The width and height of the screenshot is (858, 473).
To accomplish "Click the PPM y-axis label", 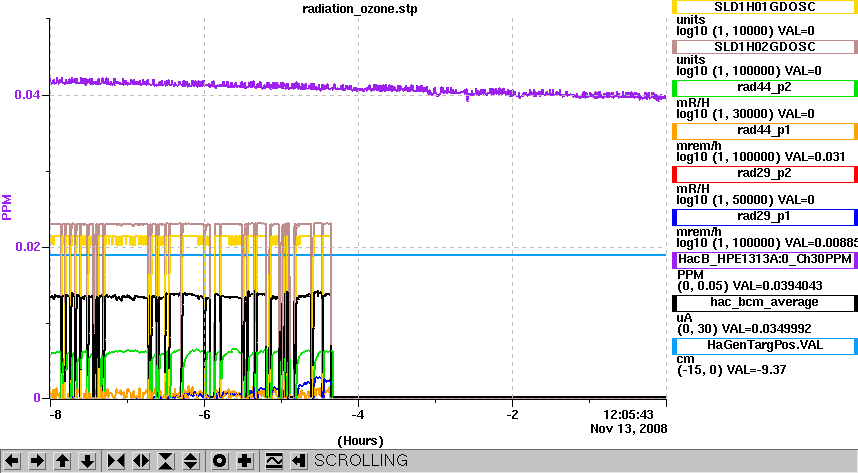I will 7,207.
